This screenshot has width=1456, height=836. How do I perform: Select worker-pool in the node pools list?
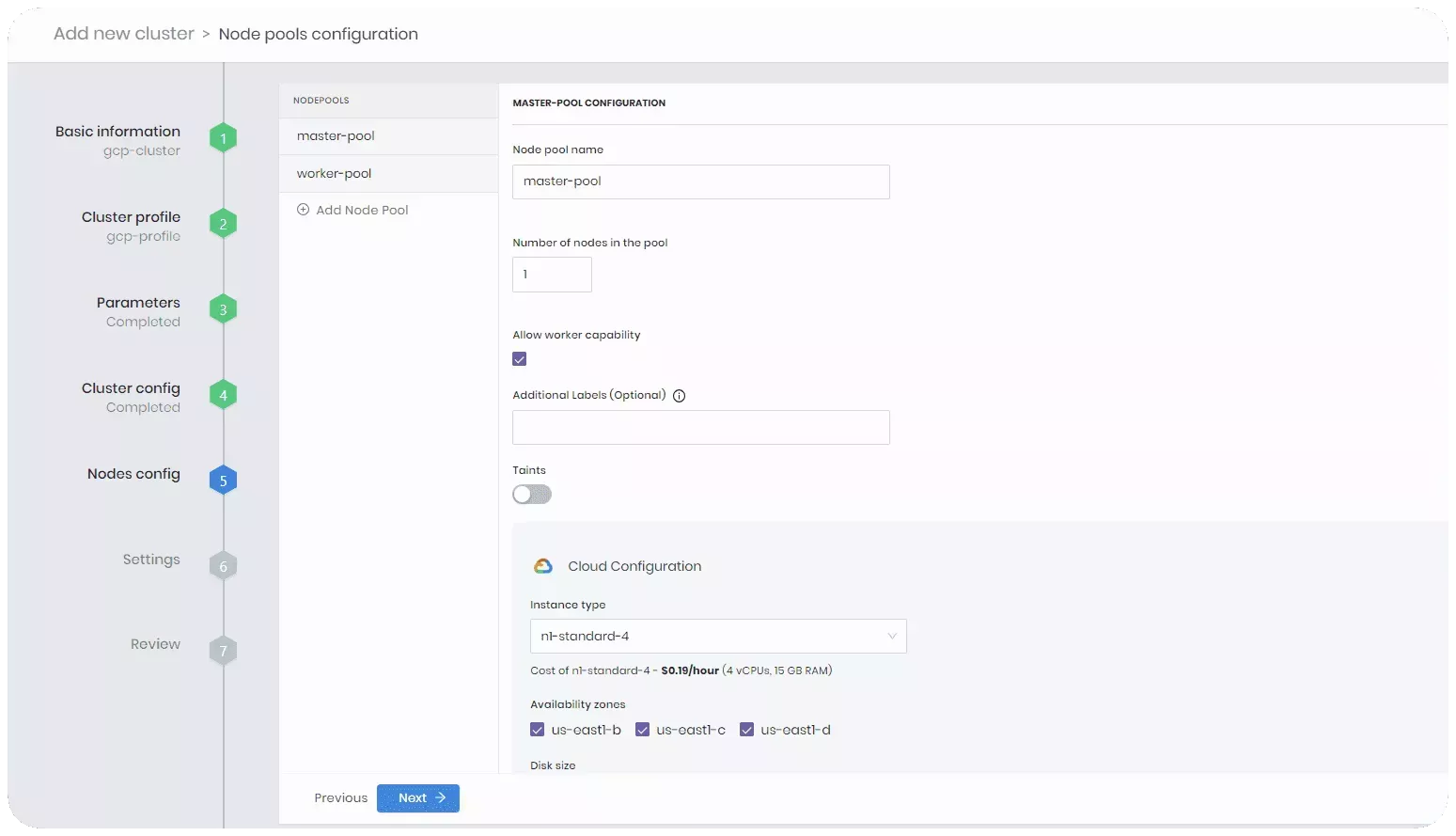pos(388,174)
